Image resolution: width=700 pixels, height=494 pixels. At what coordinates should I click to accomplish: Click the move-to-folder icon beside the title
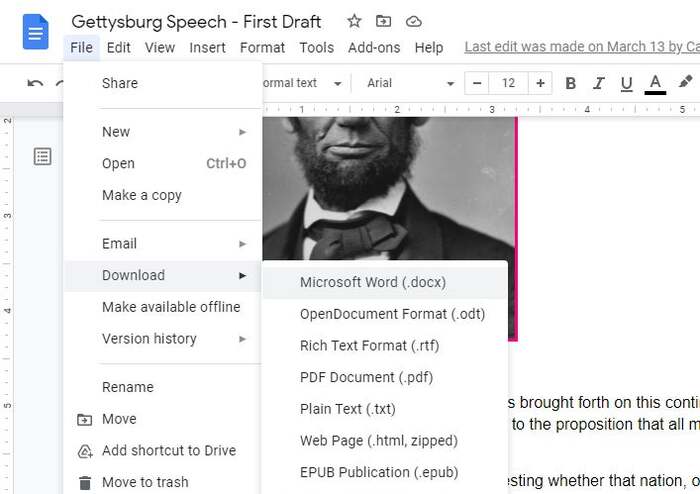pos(383,21)
